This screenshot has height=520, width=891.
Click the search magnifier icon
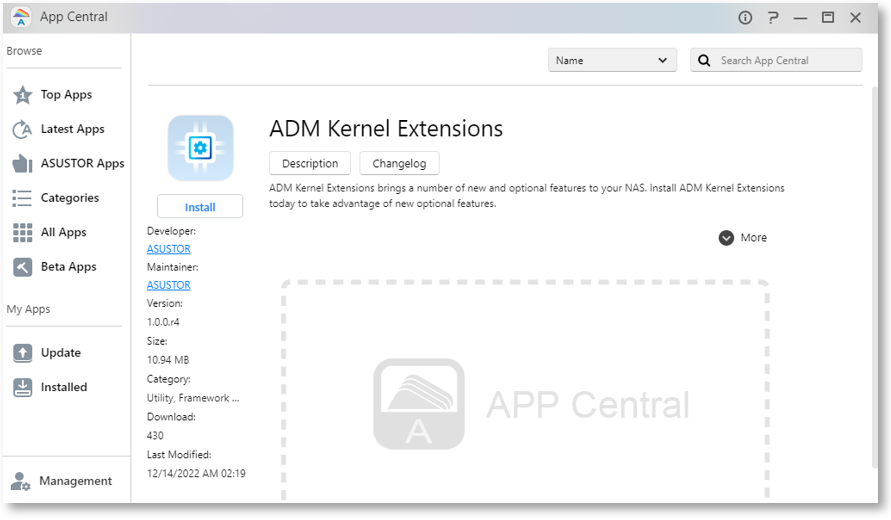(704, 60)
